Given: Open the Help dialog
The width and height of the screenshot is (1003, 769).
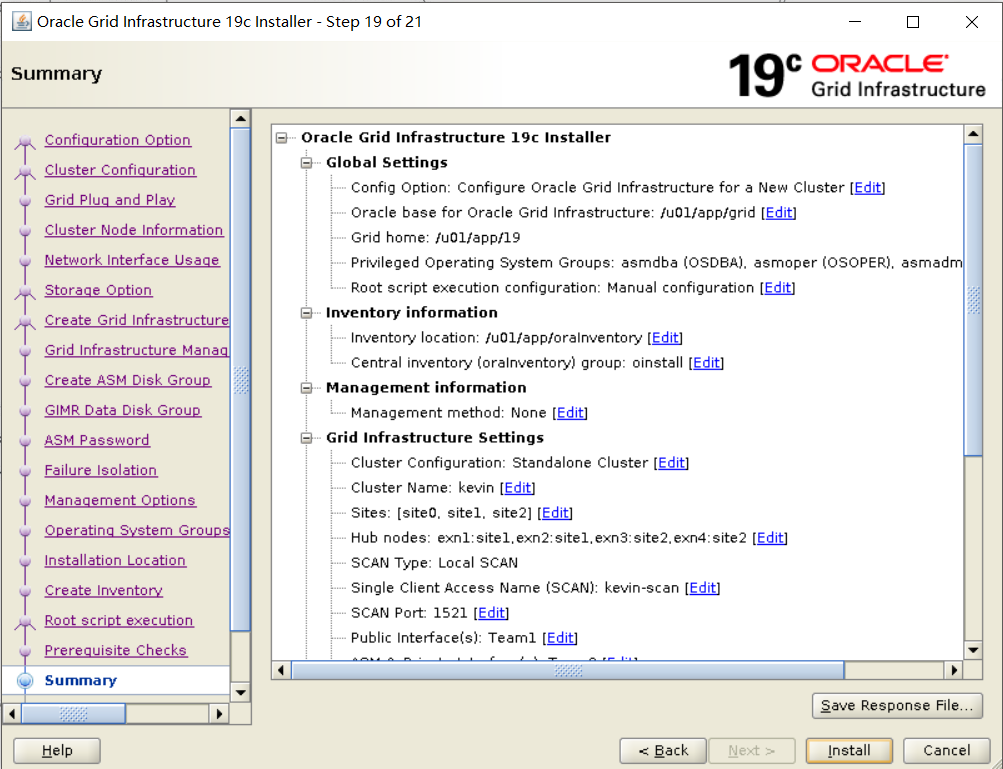Looking at the screenshot, I should point(57,750).
